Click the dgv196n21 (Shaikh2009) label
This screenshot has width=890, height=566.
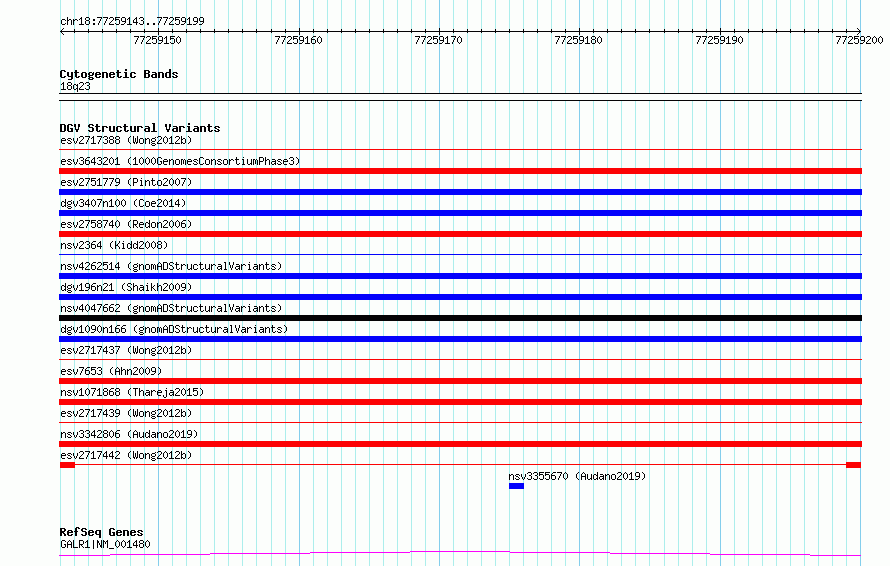[126, 287]
